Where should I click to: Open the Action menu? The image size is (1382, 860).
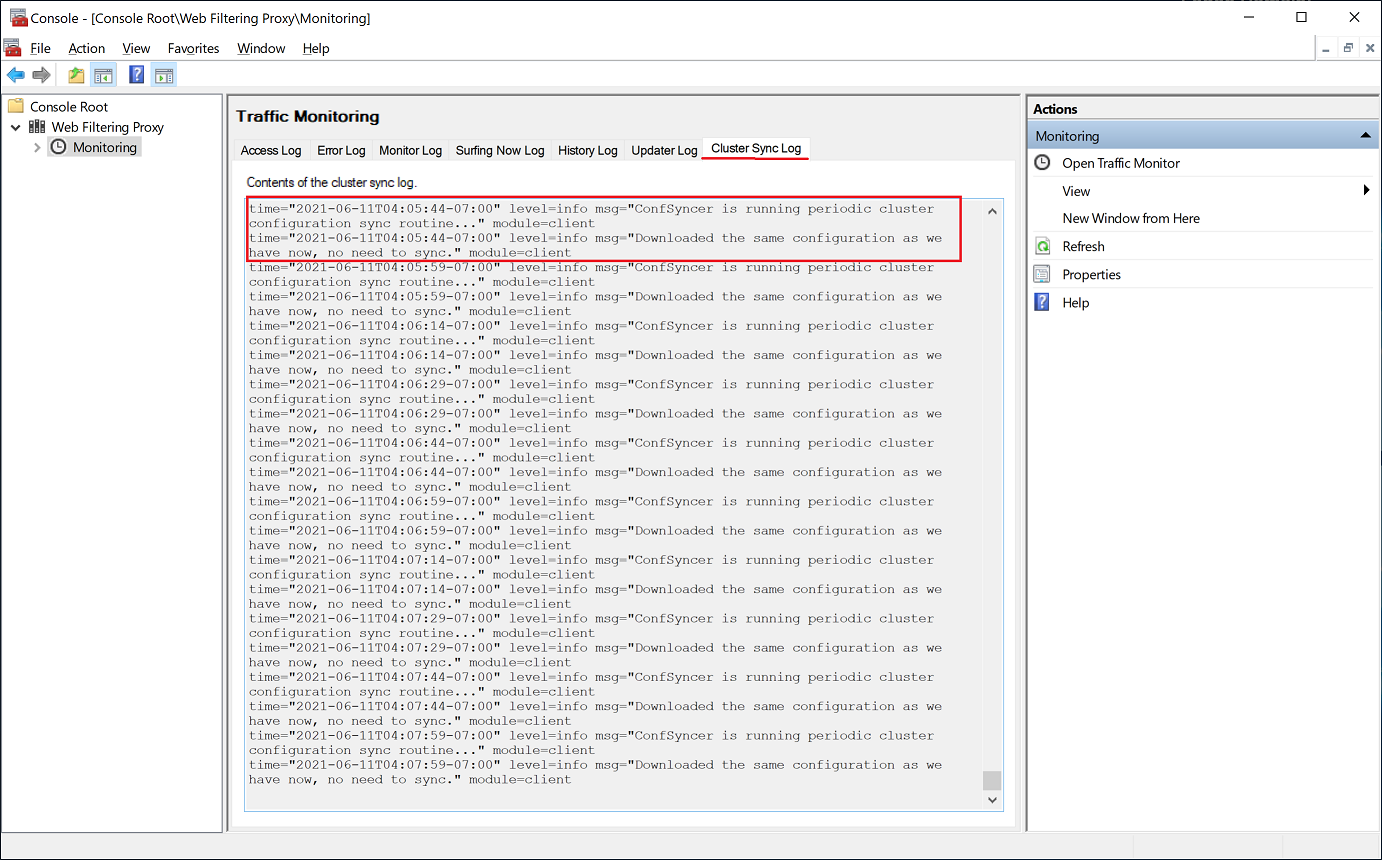pos(87,48)
